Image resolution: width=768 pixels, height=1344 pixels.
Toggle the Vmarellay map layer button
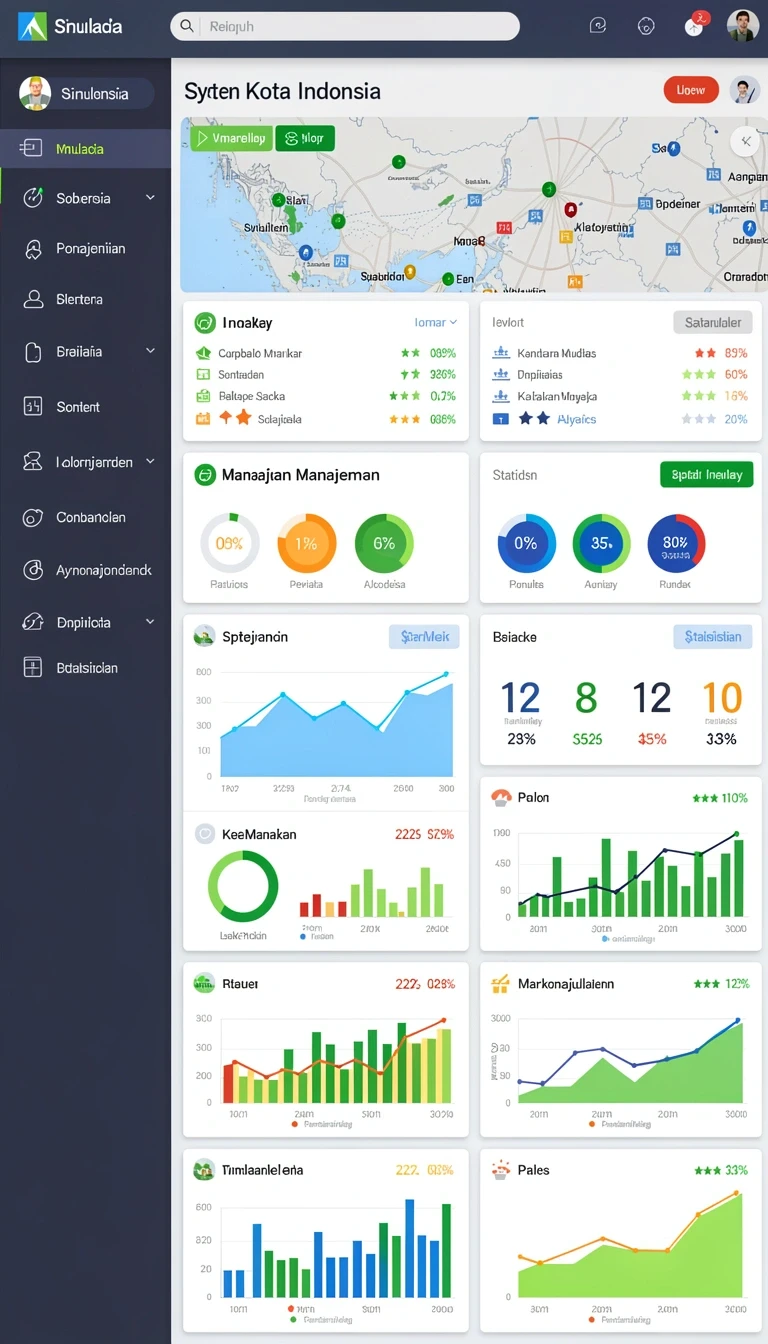(231, 139)
